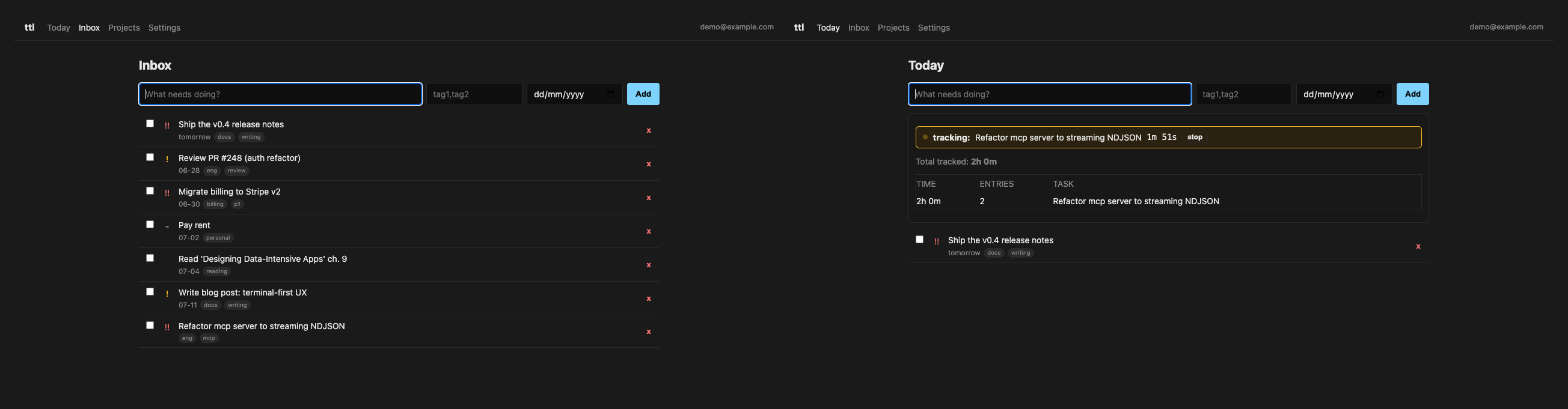Focus 'What needs doing?' field in Today
This screenshot has height=409, width=1568.
coord(1049,94)
